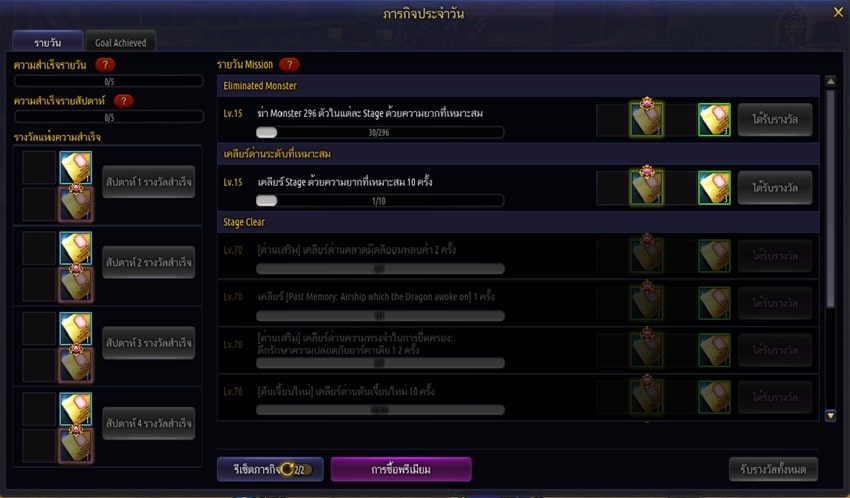Open the help icon next to ความสำเร็จรายสัปดาห์
The image size is (850, 498).
(x=124, y=101)
